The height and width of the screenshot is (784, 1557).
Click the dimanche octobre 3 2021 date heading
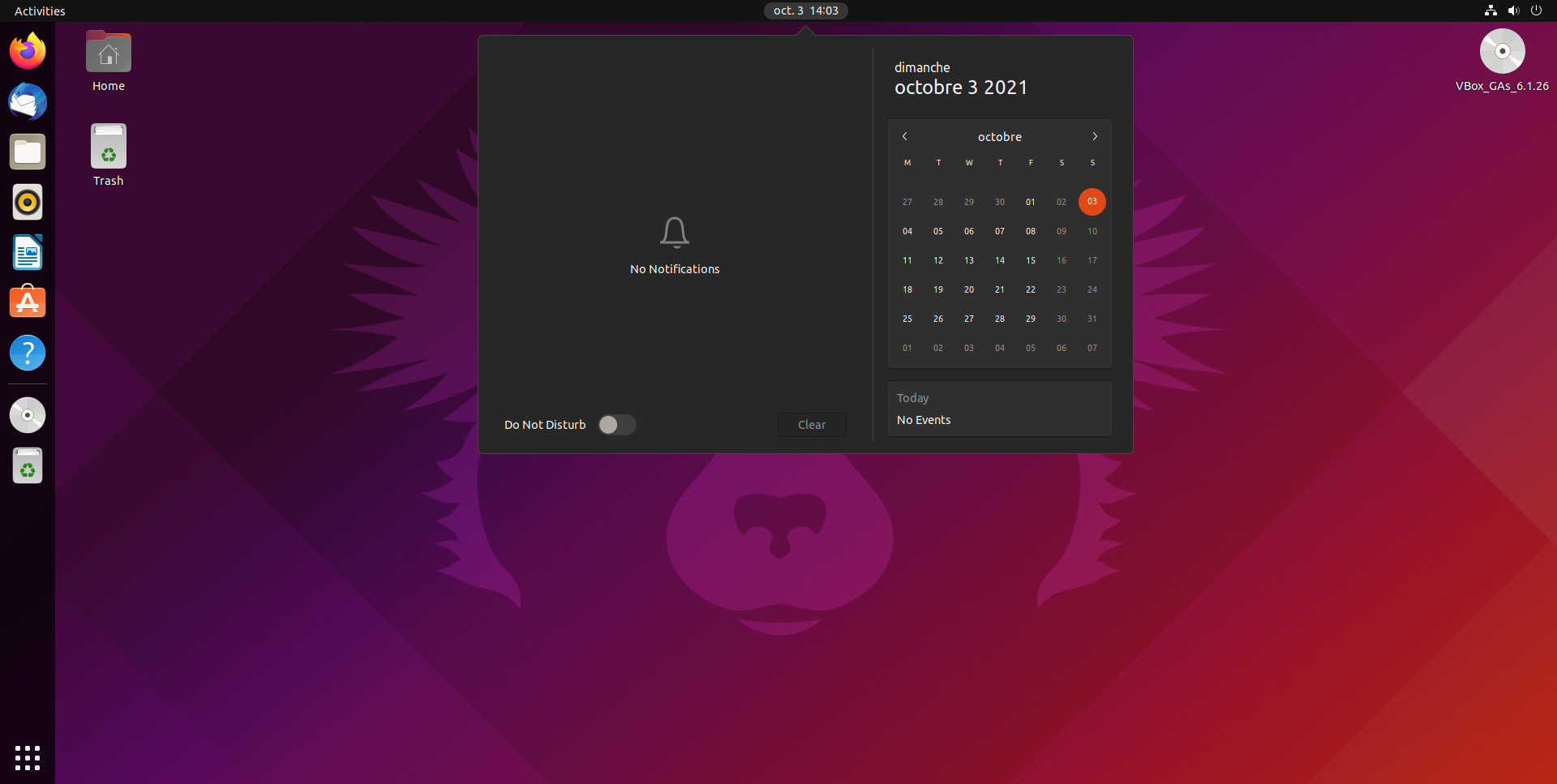click(961, 79)
